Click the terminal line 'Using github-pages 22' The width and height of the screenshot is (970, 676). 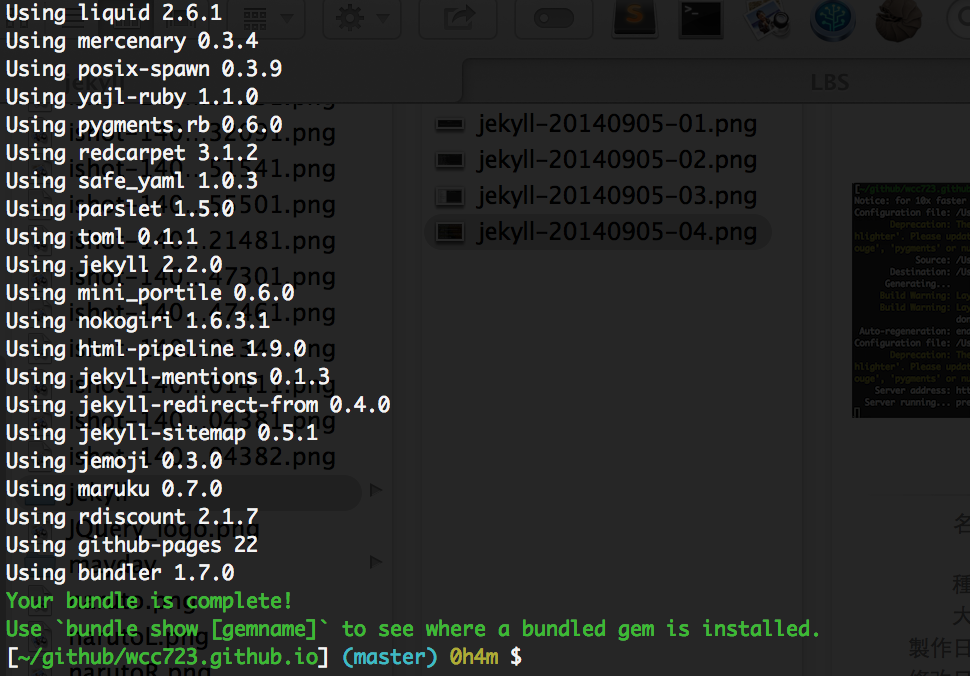click(132, 544)
